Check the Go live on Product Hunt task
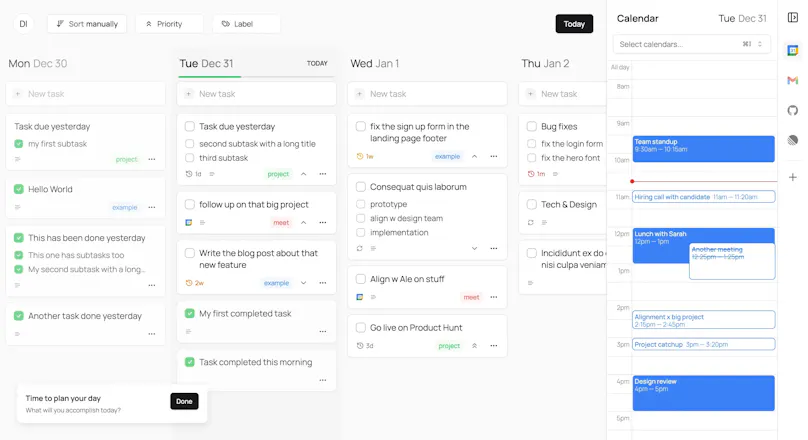Viewport: 808px width, 440px height. tap(361, 328)
